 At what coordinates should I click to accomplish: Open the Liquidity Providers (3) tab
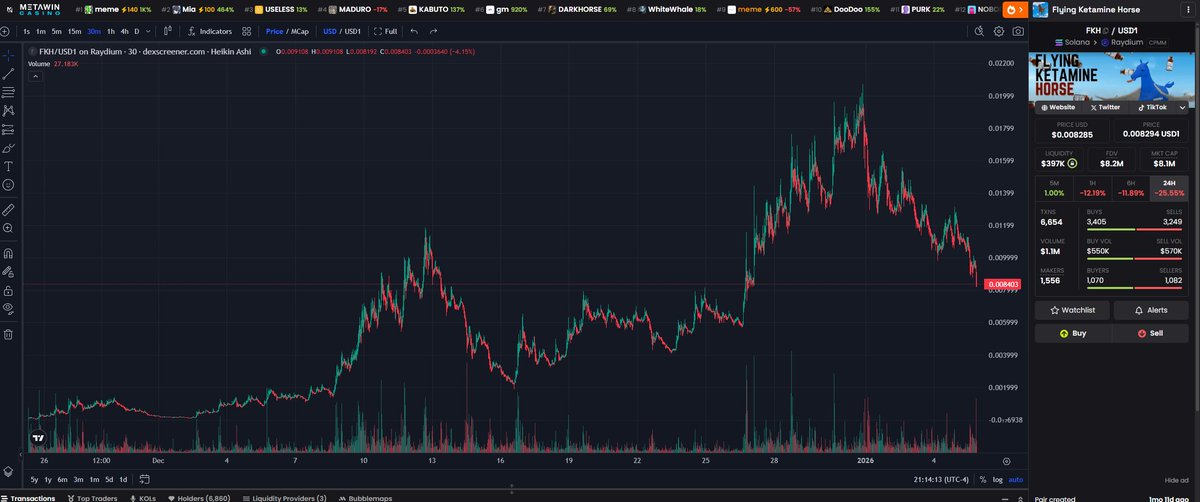[x=284, y=497]
